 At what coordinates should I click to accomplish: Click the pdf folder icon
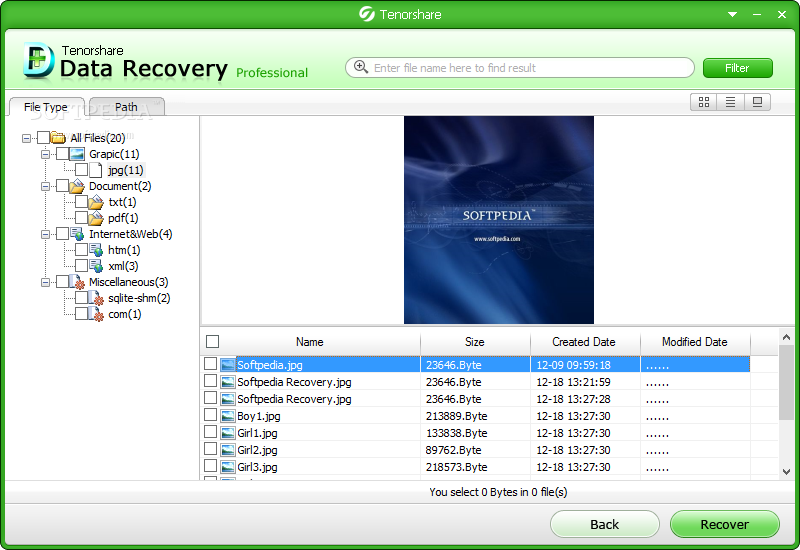click(x=96, y=218)
